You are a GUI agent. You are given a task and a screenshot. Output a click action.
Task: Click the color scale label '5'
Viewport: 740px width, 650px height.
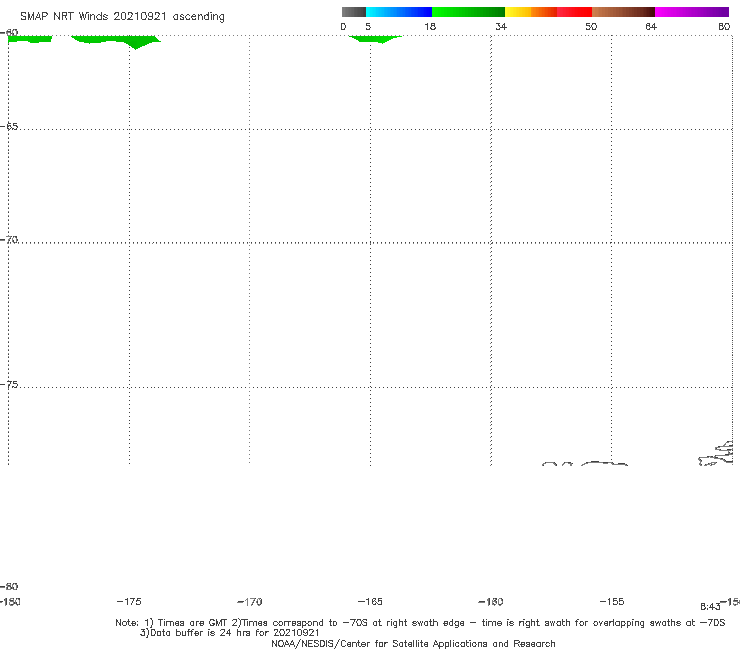coord(368,26)
